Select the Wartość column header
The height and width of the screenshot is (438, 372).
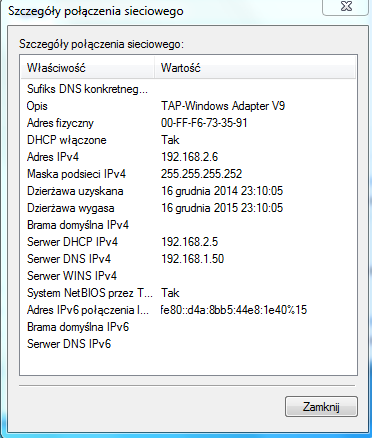coord(255,68)
